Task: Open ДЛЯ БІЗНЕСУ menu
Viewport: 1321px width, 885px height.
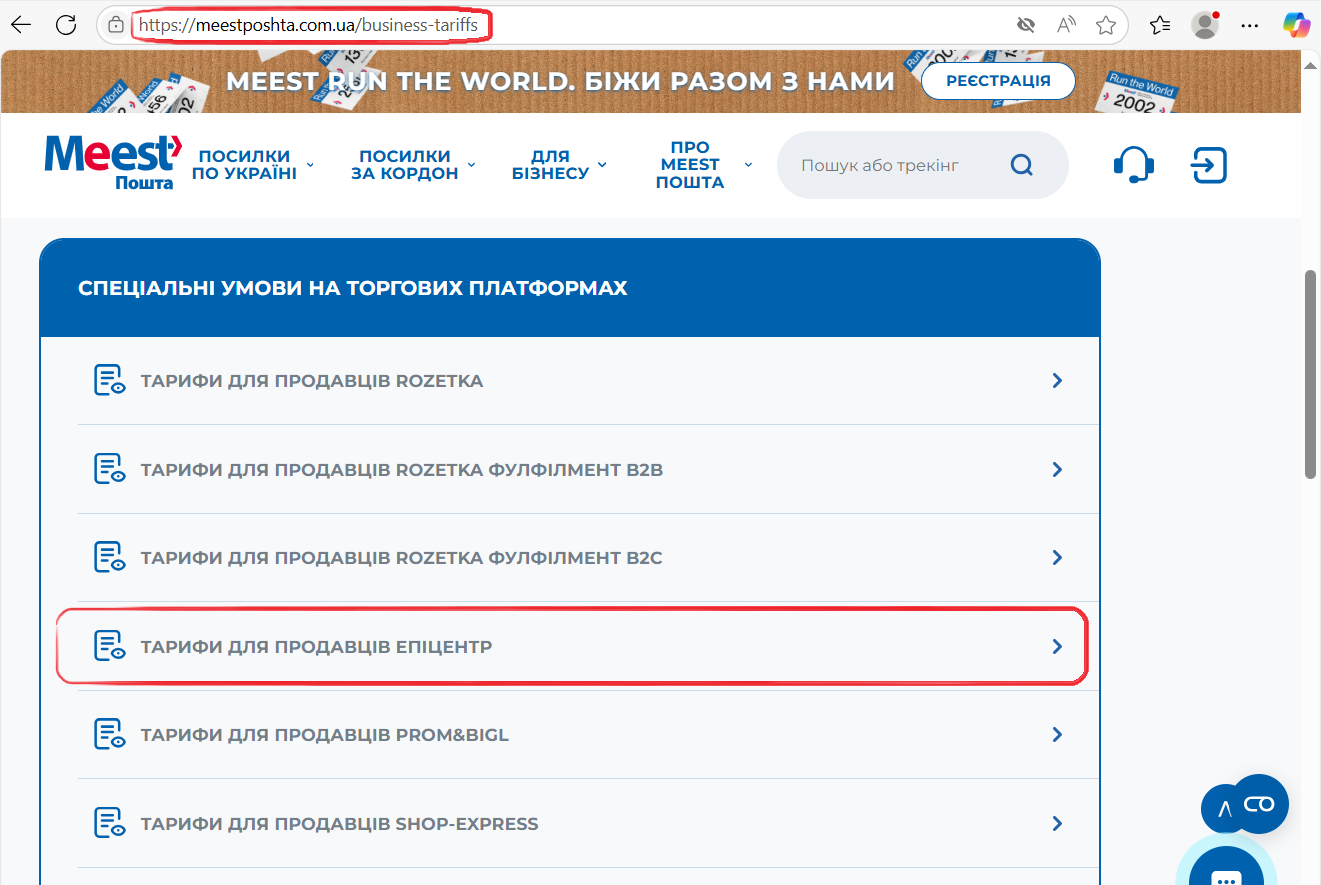Action: (550, 164)
